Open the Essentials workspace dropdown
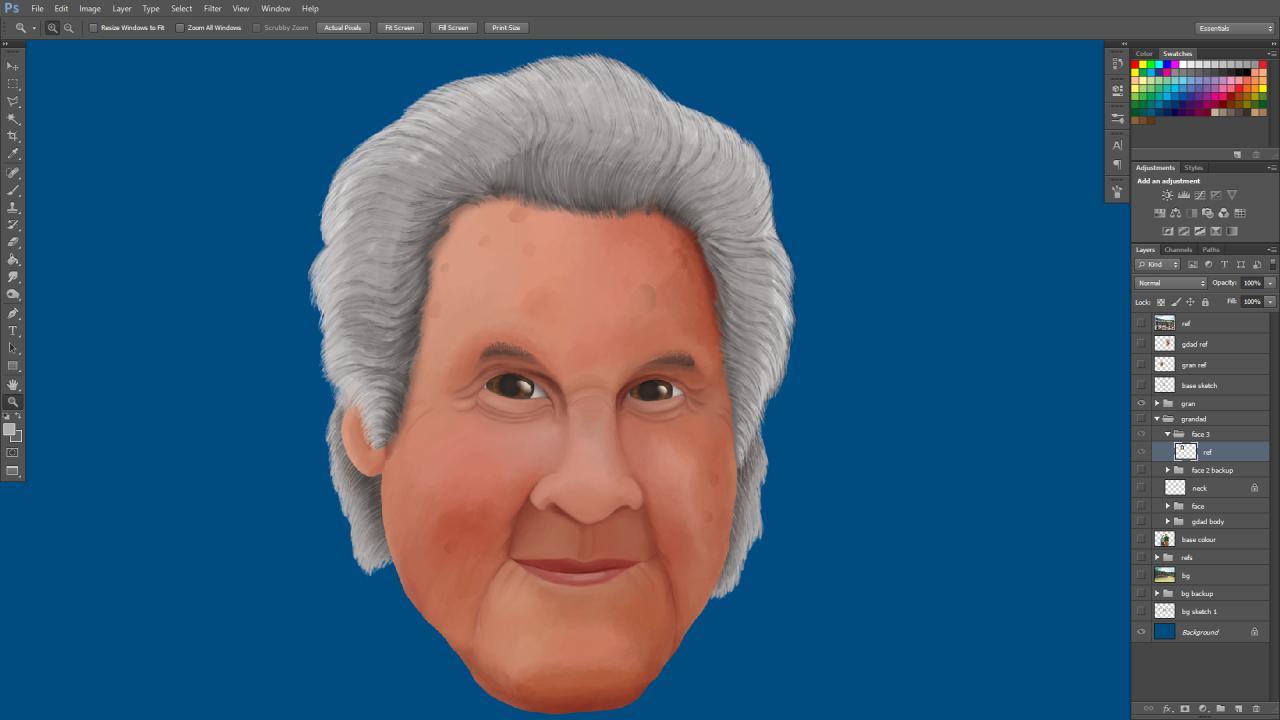Screen dimensions: 1280x720 1235,28
